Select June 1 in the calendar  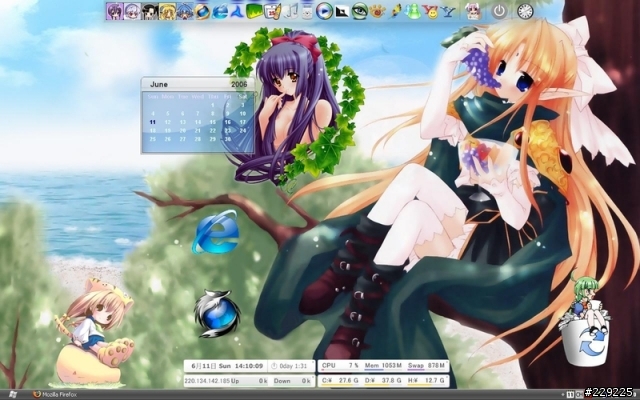tap(213, 105)
